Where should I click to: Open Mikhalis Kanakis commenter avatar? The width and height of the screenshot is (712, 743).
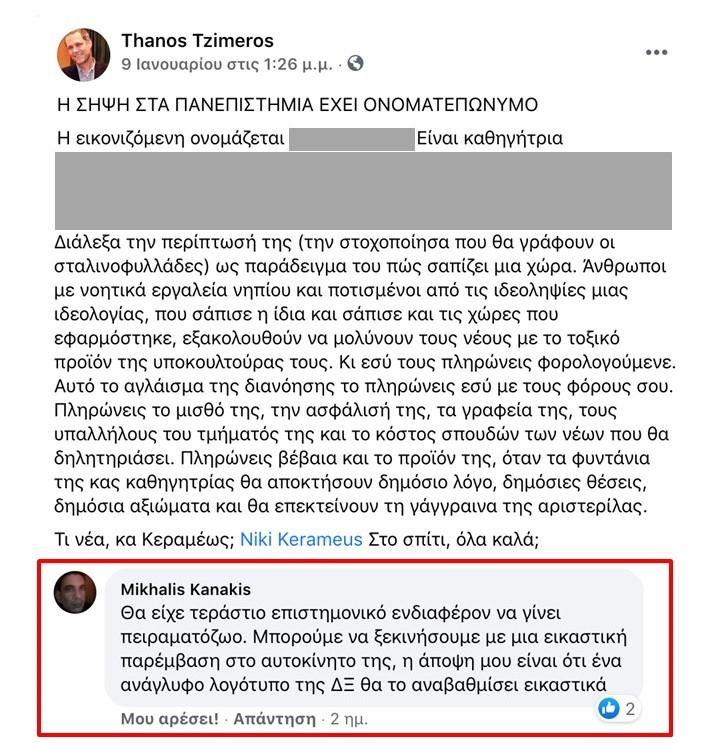click(x=75, y=592)
